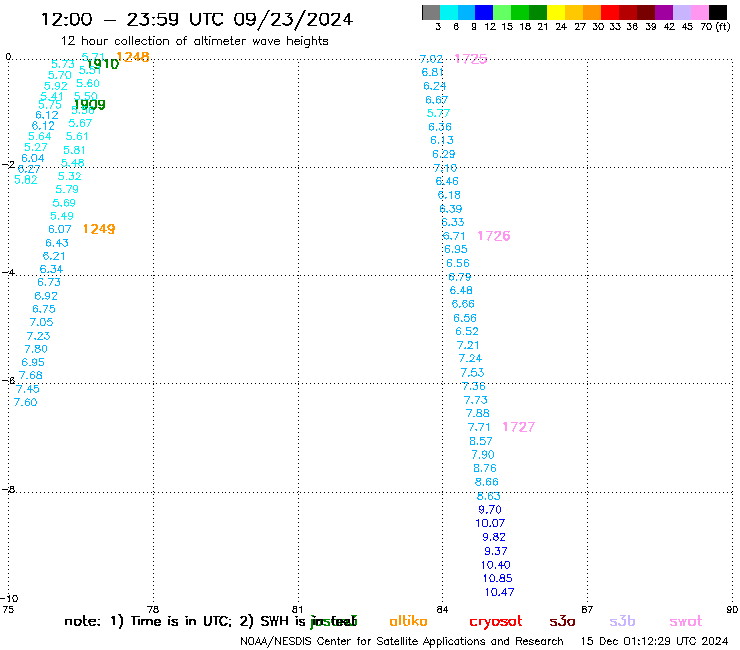740x650 pixels.
Task: Click the 7.02 value beside 1725
Action: click(431, 59)
